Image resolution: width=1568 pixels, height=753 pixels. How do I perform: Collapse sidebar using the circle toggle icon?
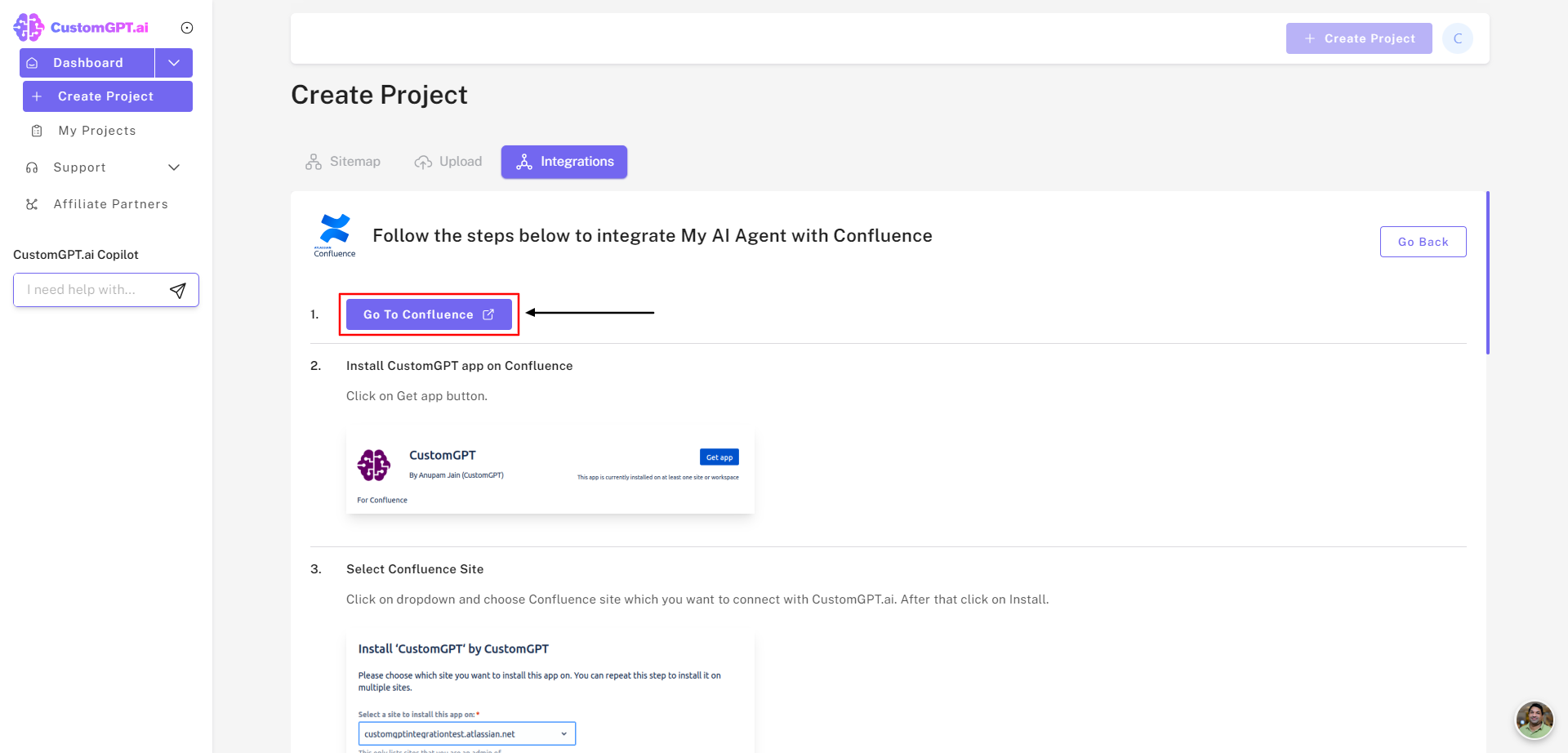click(x=187, y=28)
